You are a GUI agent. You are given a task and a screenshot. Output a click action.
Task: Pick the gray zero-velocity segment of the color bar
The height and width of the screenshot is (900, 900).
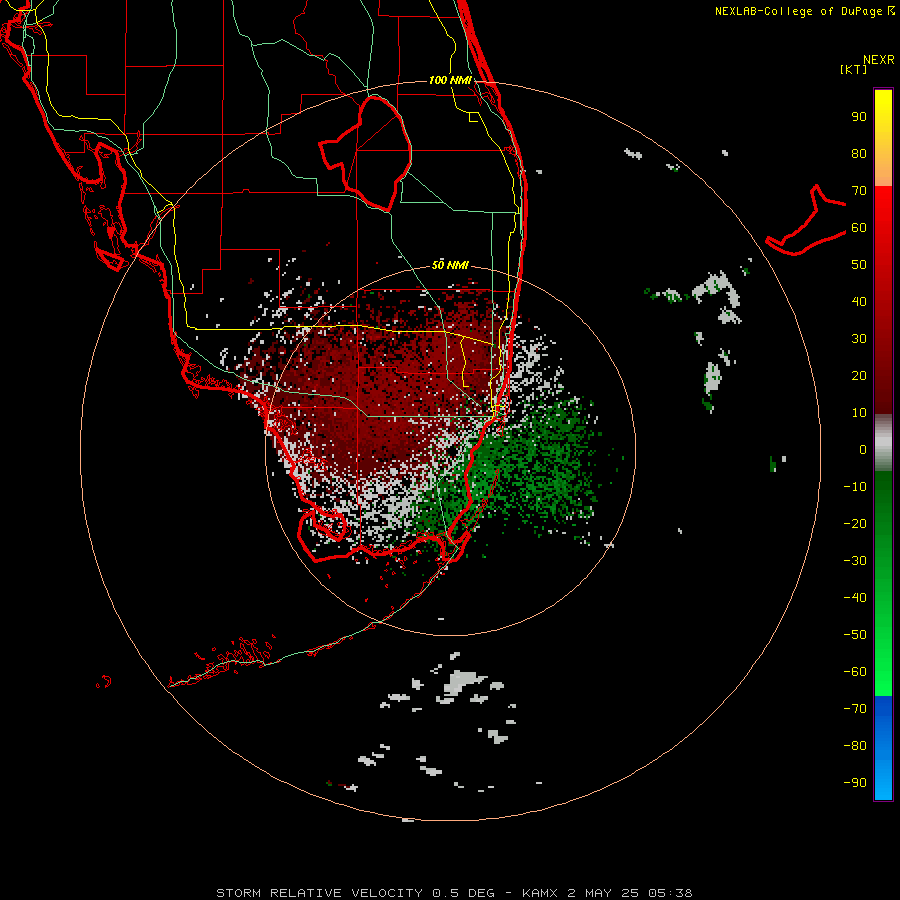pos(883,443)
